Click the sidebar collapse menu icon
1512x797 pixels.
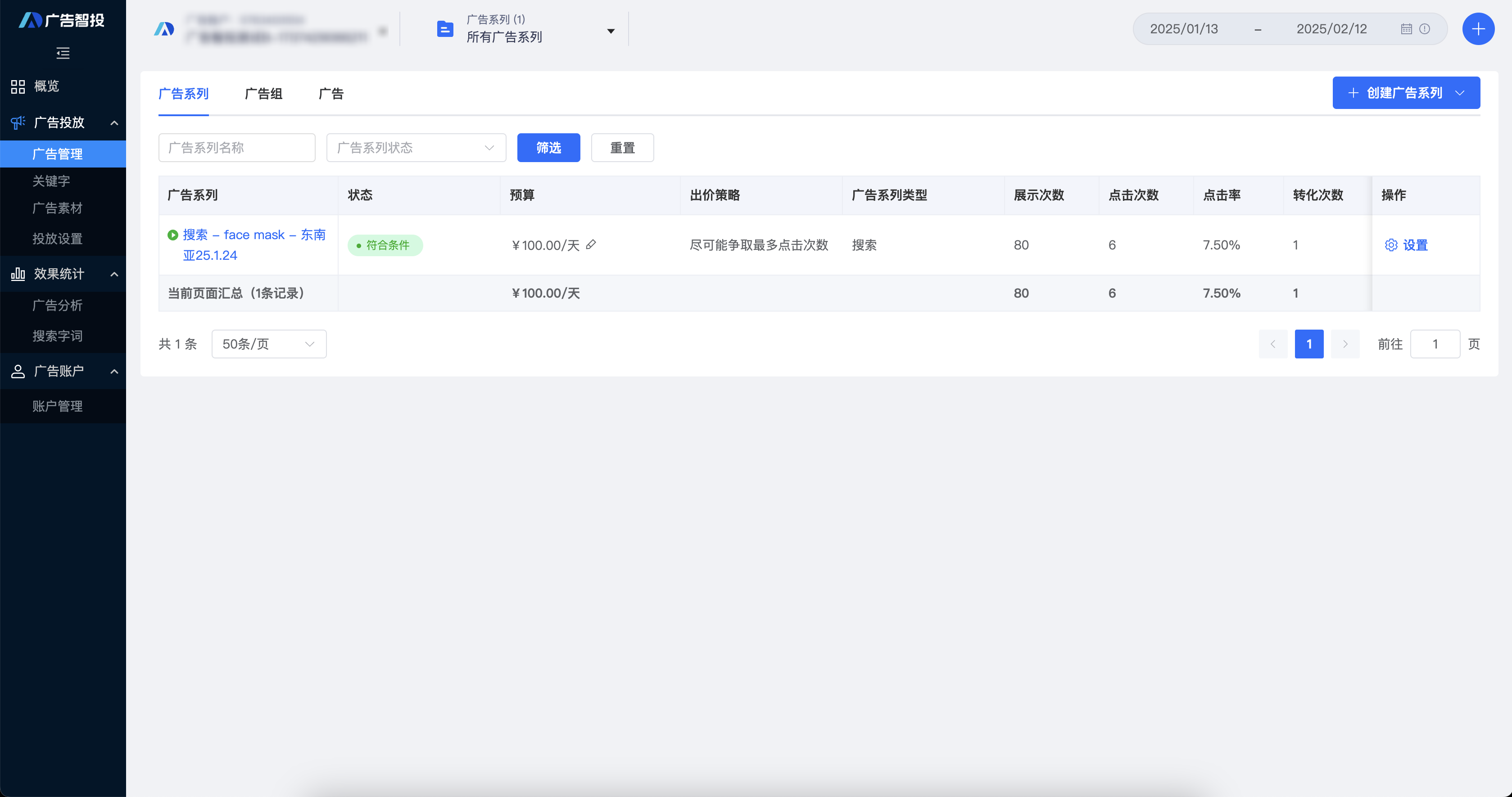63,54
